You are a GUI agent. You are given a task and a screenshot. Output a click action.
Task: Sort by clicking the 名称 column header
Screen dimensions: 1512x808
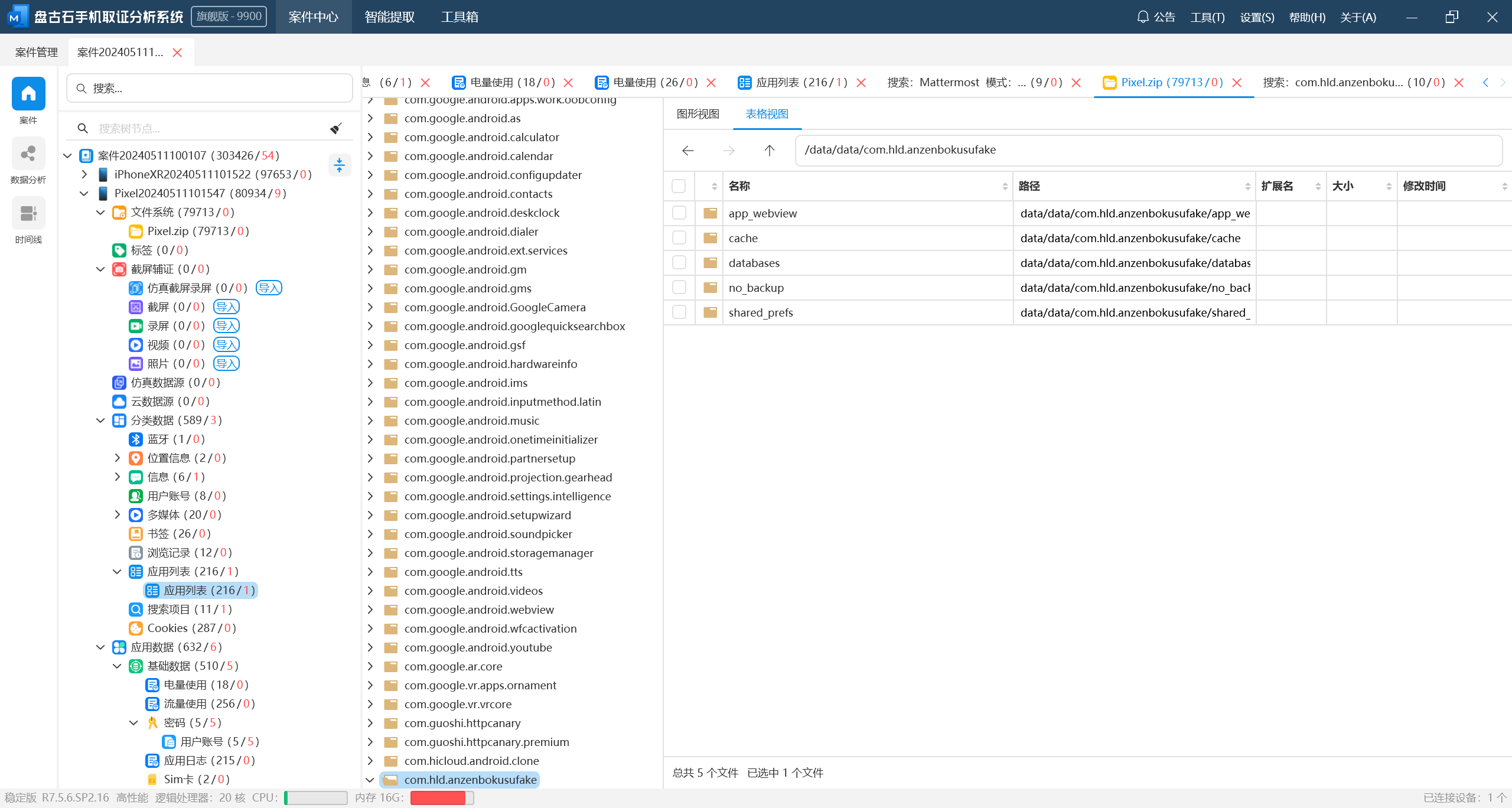[x=739, y=186]
